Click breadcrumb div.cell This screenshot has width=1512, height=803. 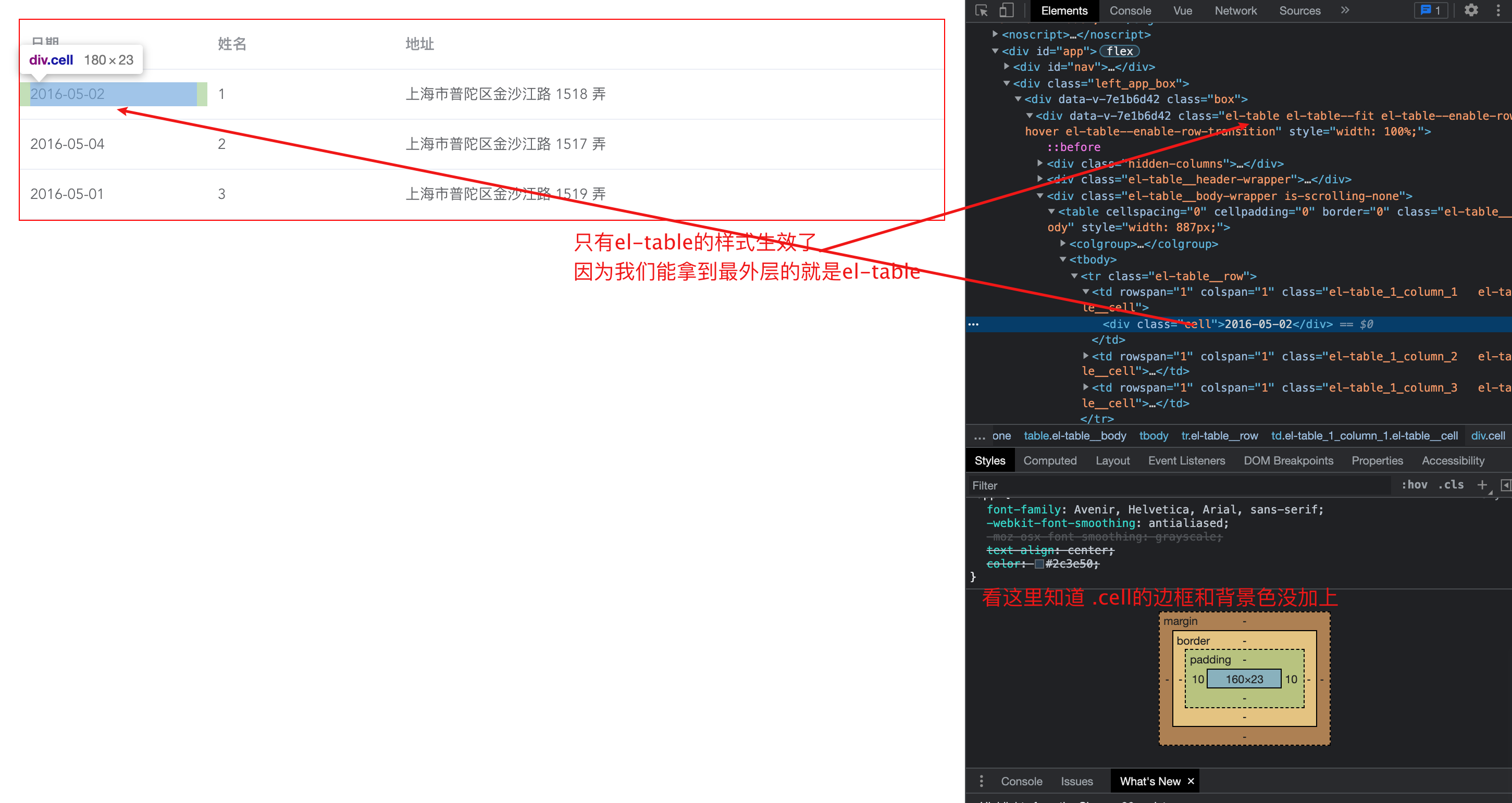(1488, 436)
